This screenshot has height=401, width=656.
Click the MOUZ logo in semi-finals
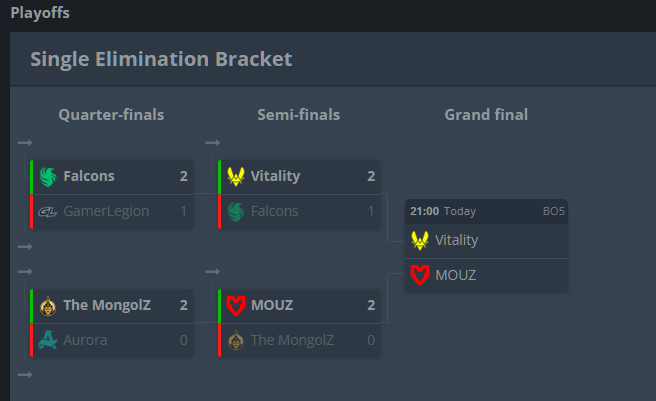[236, 305]
